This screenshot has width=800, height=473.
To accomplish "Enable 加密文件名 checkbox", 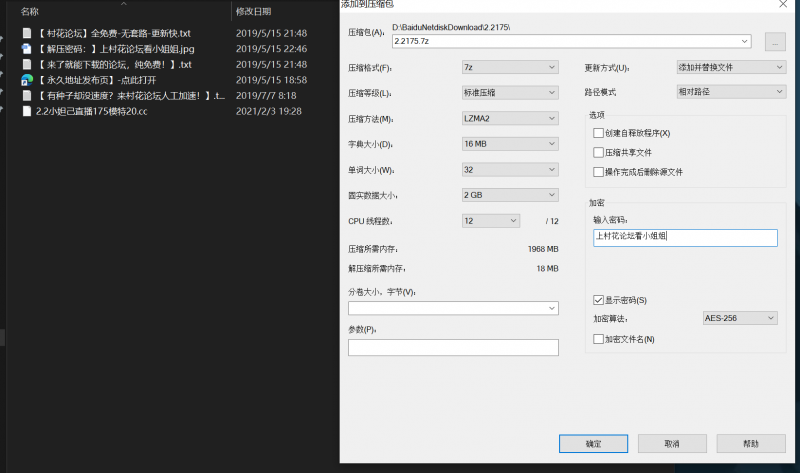I will coord(598,339).
